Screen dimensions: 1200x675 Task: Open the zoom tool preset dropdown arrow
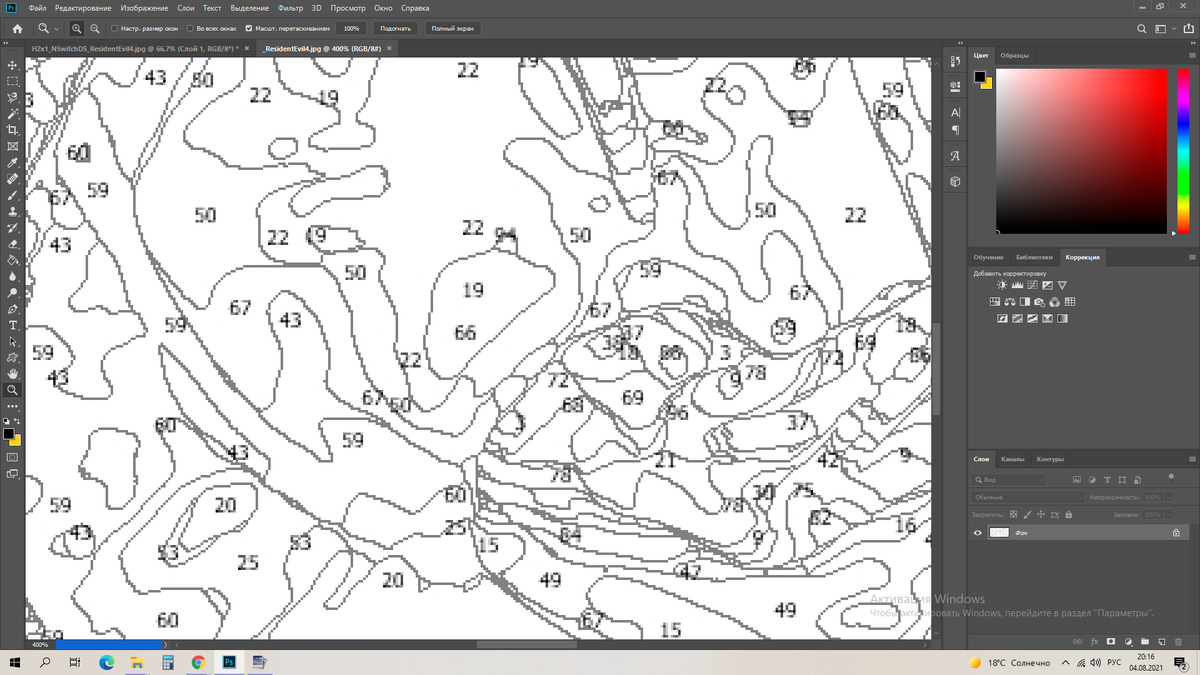click(x=57, y=29)
